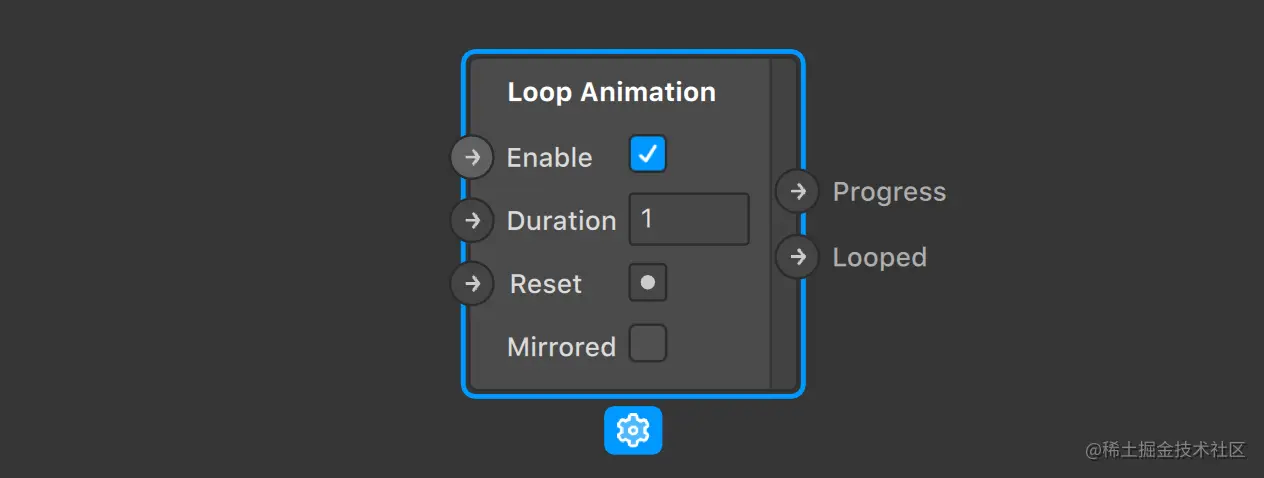Select the Loop Animation patch title
This screenshot has width=1264, height=478.
click(611, 92)
